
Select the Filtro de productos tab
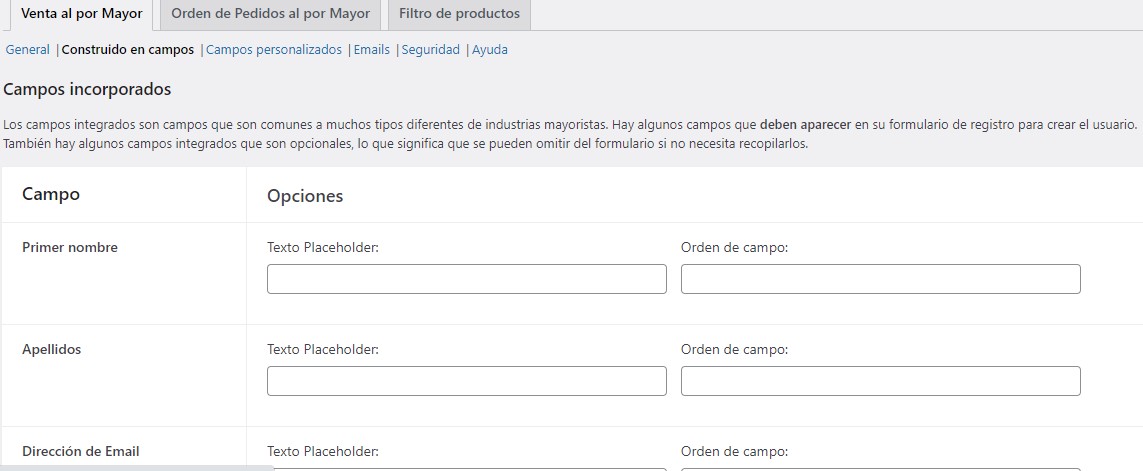pyautogui.click(x=459, y=14)
